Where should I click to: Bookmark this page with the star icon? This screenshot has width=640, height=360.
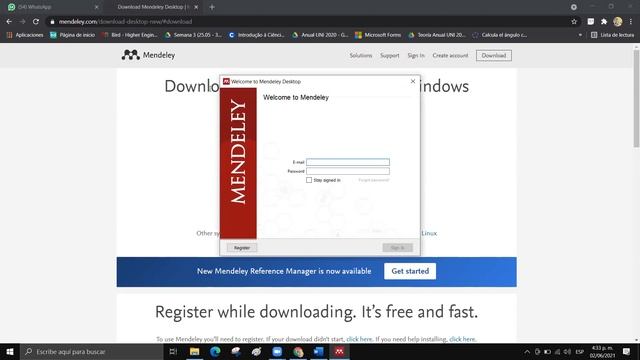click(574, 22)
